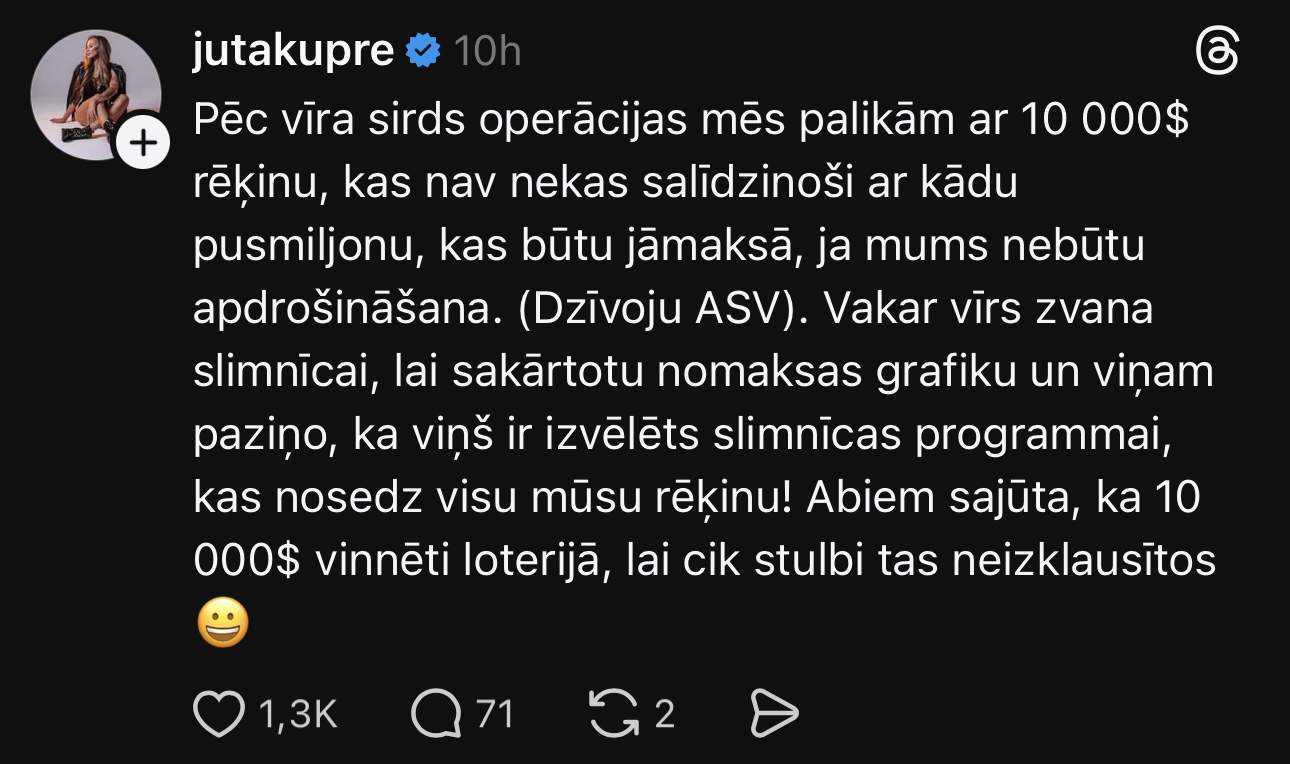View the 1,3K likes count
The height and width of the screenshot is (764, 1290).
pos(297,715)
